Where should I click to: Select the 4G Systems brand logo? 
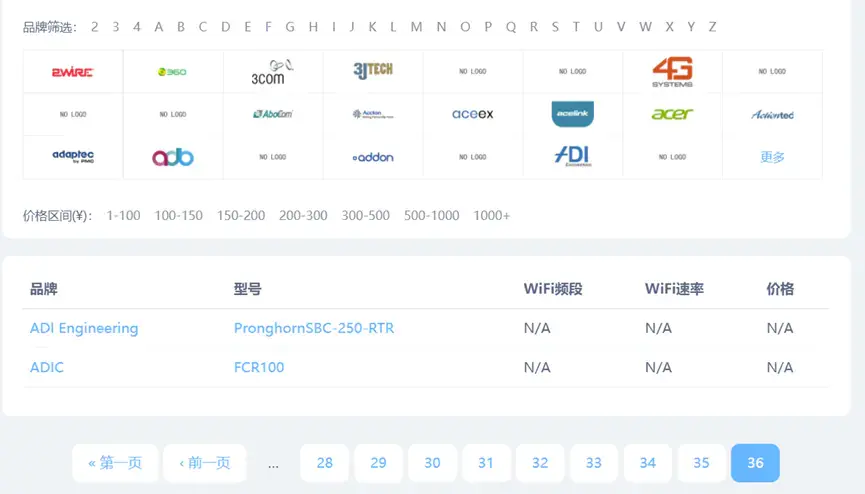(672, 72)
